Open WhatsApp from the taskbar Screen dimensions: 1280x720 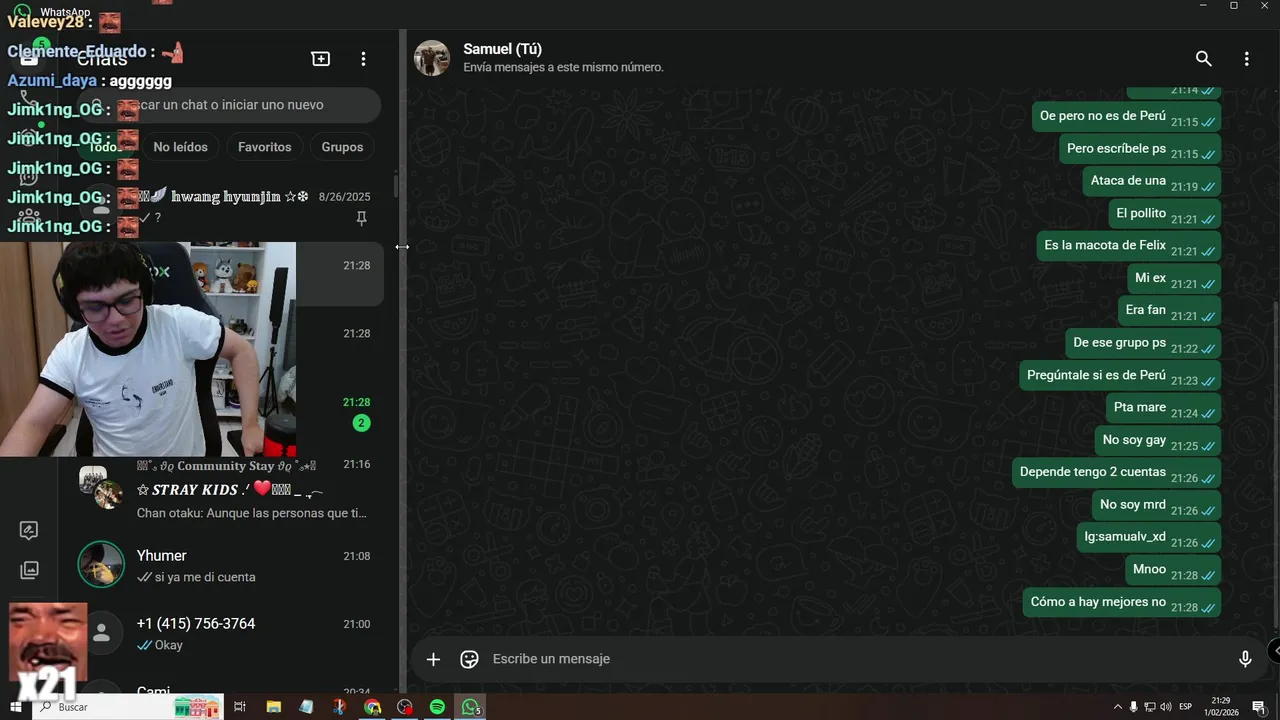point(470,707)
